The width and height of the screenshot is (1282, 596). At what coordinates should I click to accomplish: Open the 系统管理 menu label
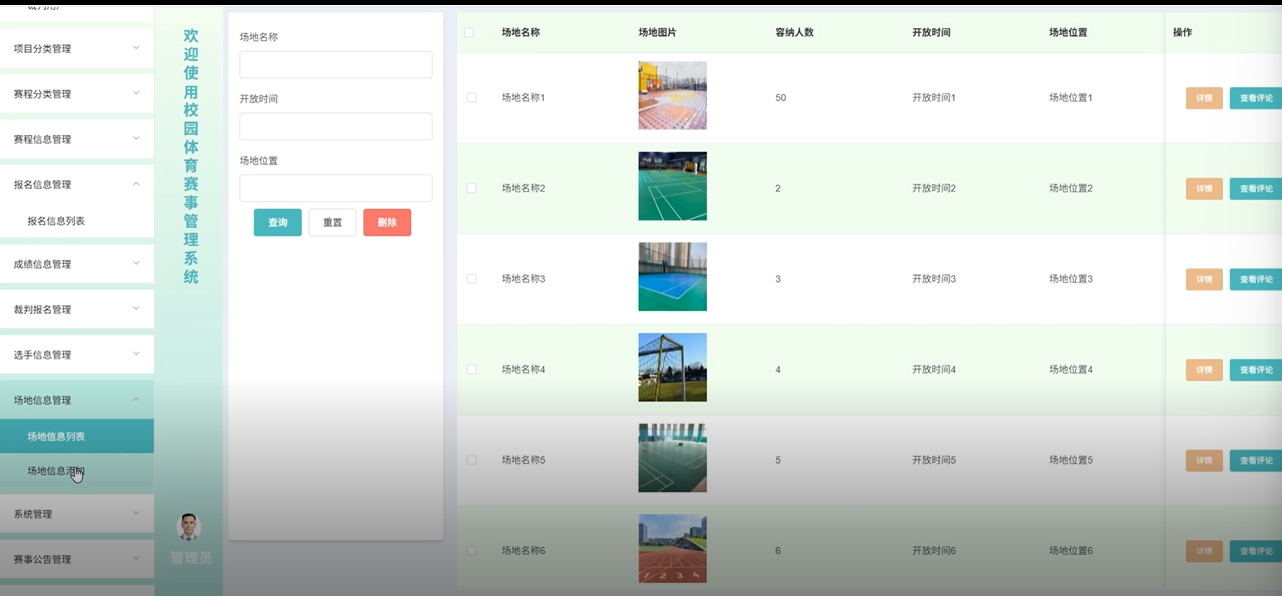pyautogui.click(x=32, y=514)
